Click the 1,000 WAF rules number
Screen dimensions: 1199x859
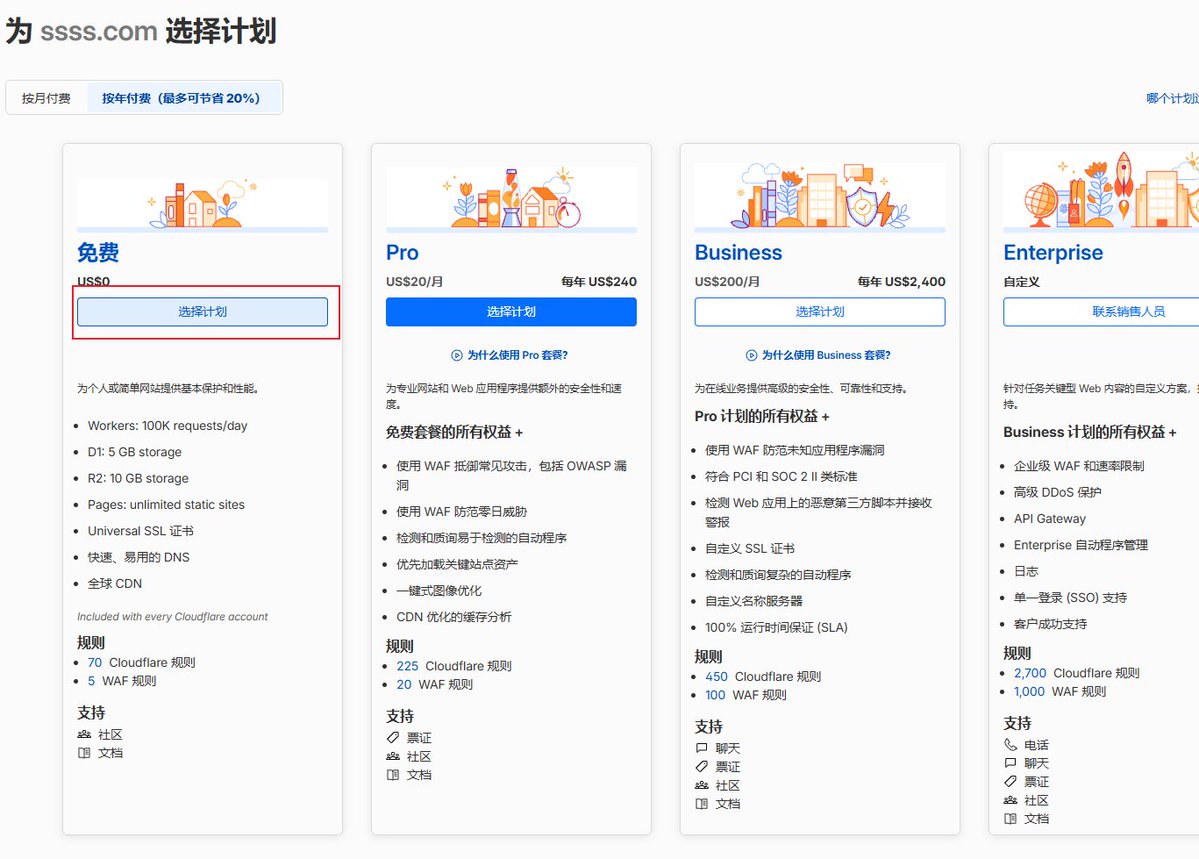point(1029,691)
